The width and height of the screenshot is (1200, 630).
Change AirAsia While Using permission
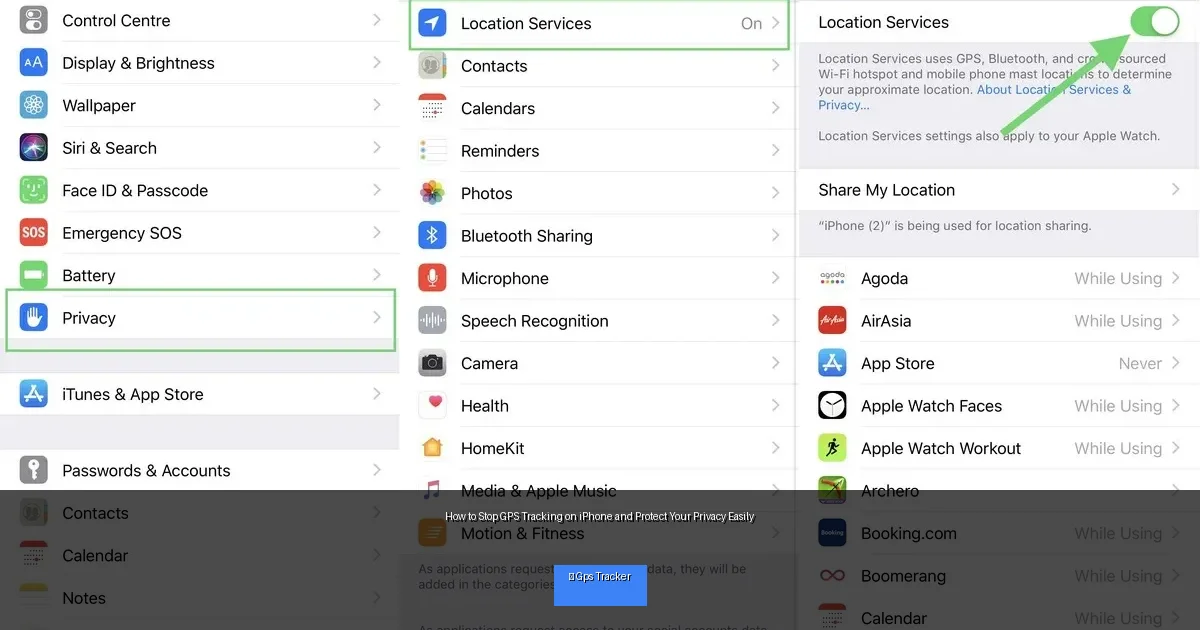(1118, 321)
